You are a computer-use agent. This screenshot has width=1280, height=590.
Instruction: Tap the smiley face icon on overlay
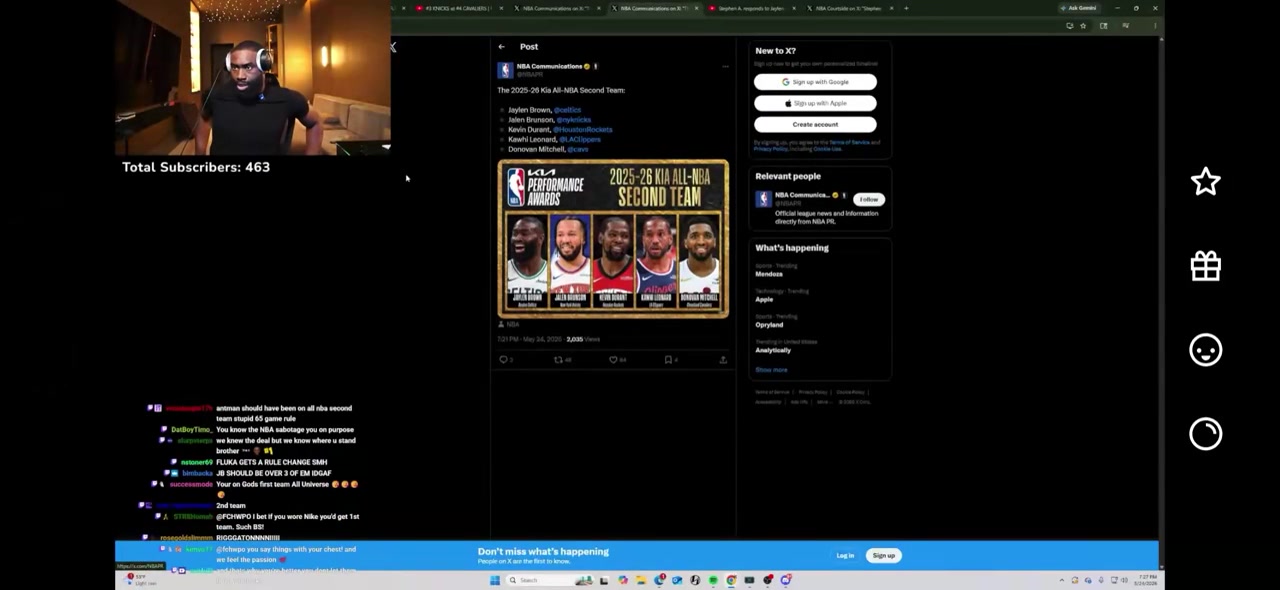pyautogui.click(x=1205, y=350)
